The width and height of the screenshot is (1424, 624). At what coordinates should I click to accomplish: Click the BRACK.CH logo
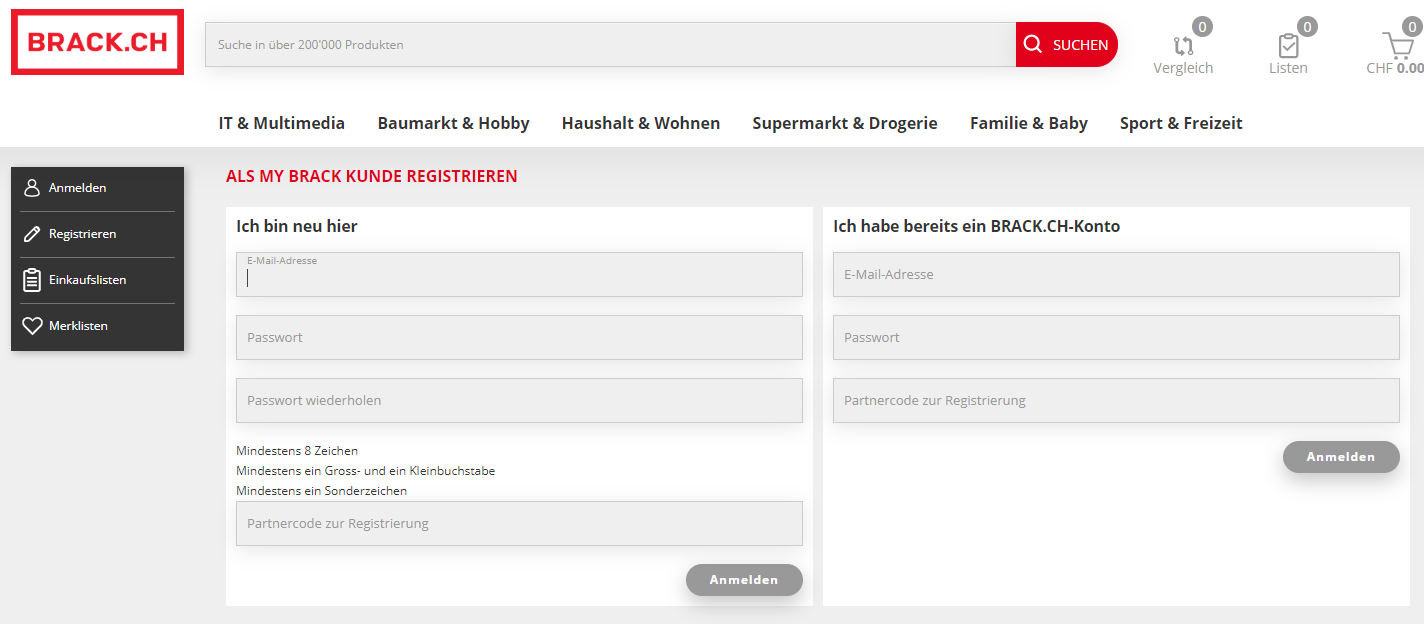click(x=97, y=42)
